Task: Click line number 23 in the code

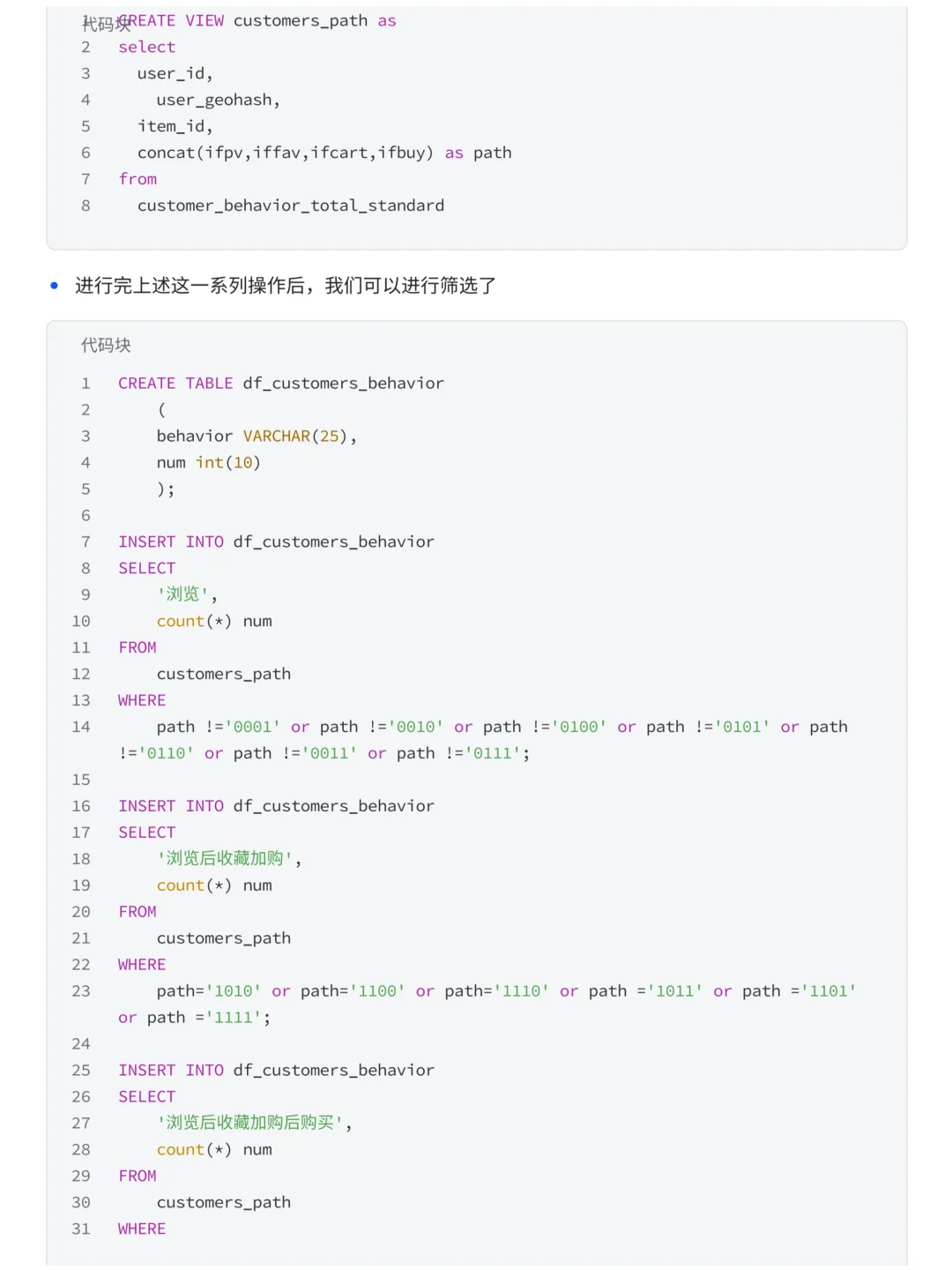Action: tap(81, 991)
